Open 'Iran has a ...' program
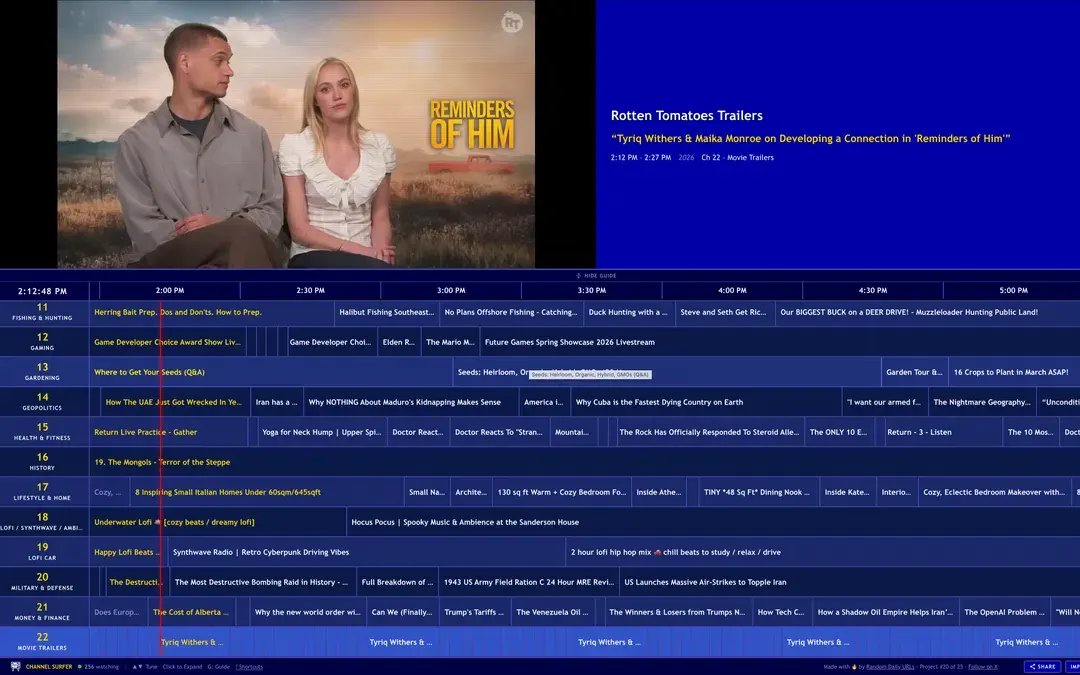This screenshot has height=675, width=1080. 277,402
